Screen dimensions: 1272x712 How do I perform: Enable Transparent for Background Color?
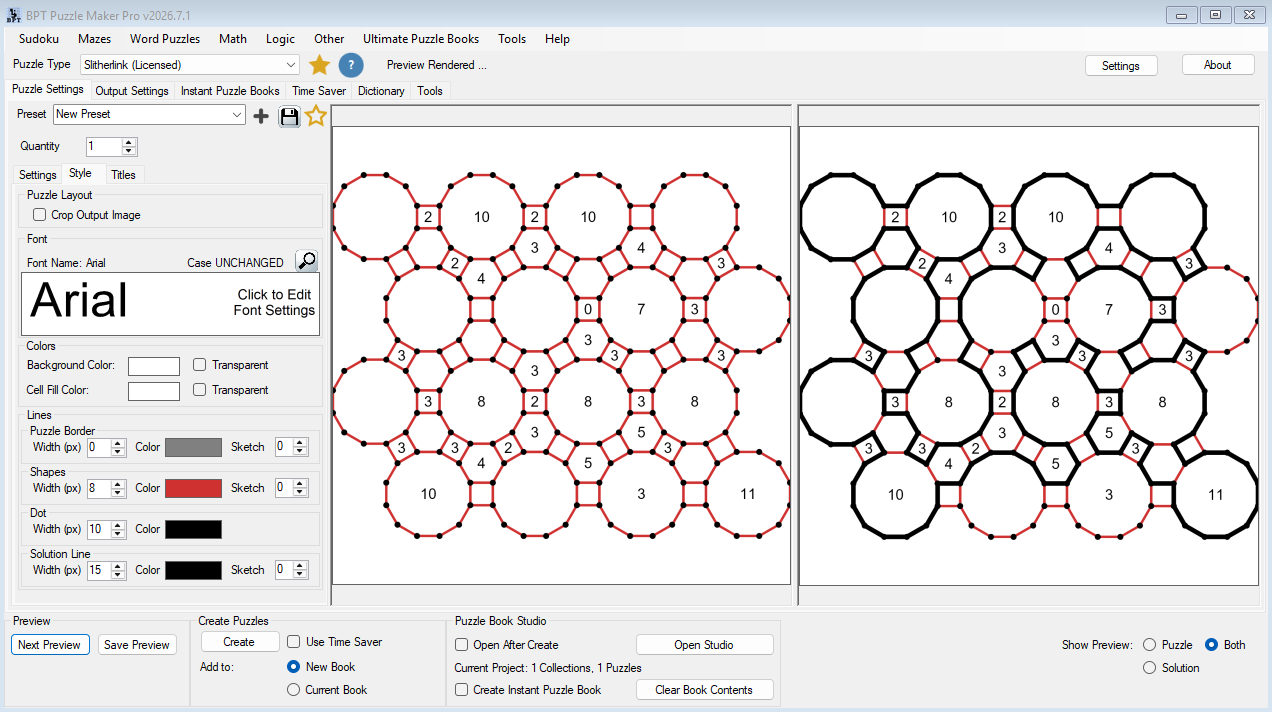point(200,365)
